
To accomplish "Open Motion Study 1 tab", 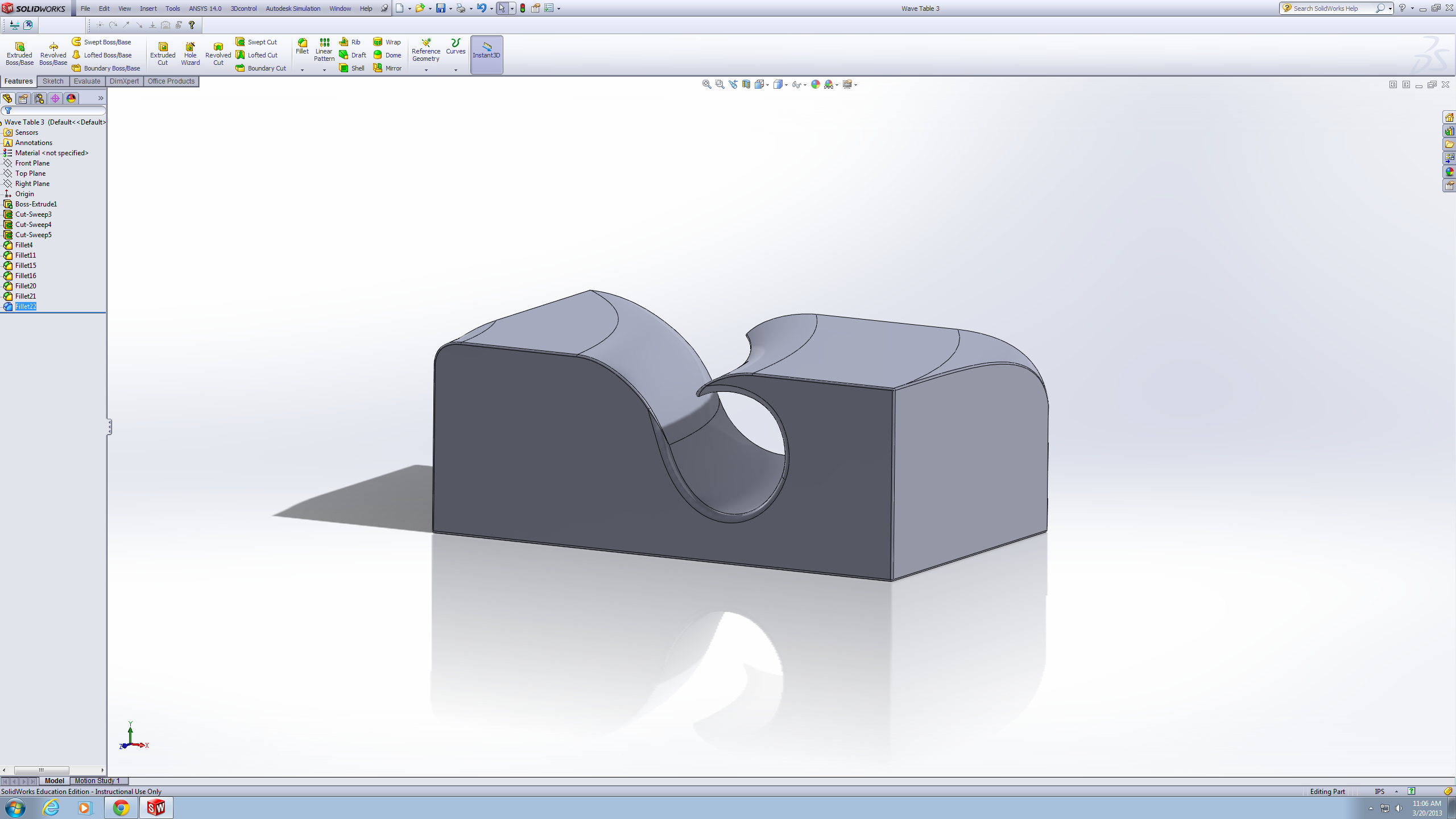I will pyautogui.click(x=97, y=780).
